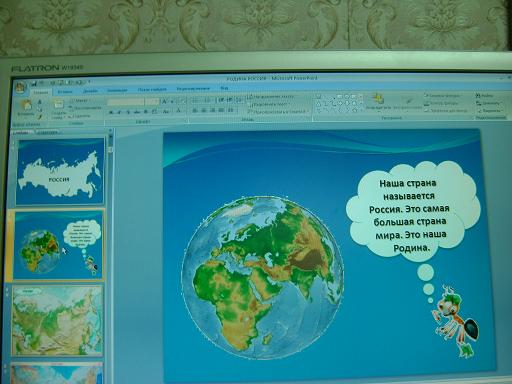Toggle italic text formatting

(x=119, y=112)
